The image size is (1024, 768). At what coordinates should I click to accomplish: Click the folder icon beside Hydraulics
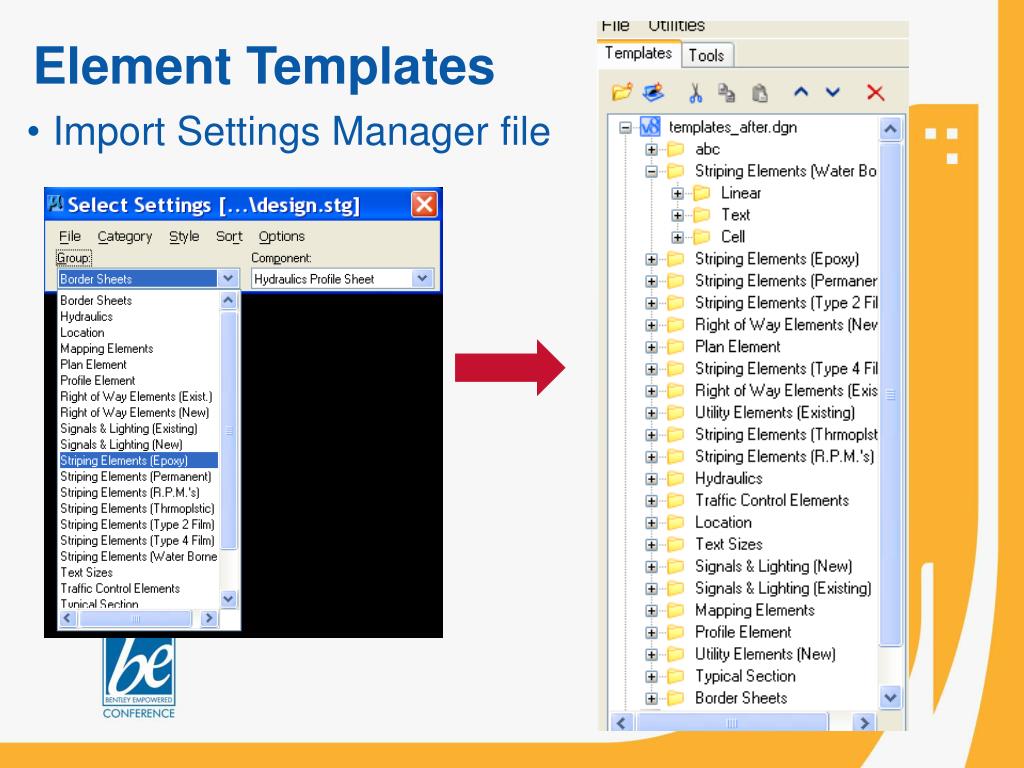(x=676, y=478)
